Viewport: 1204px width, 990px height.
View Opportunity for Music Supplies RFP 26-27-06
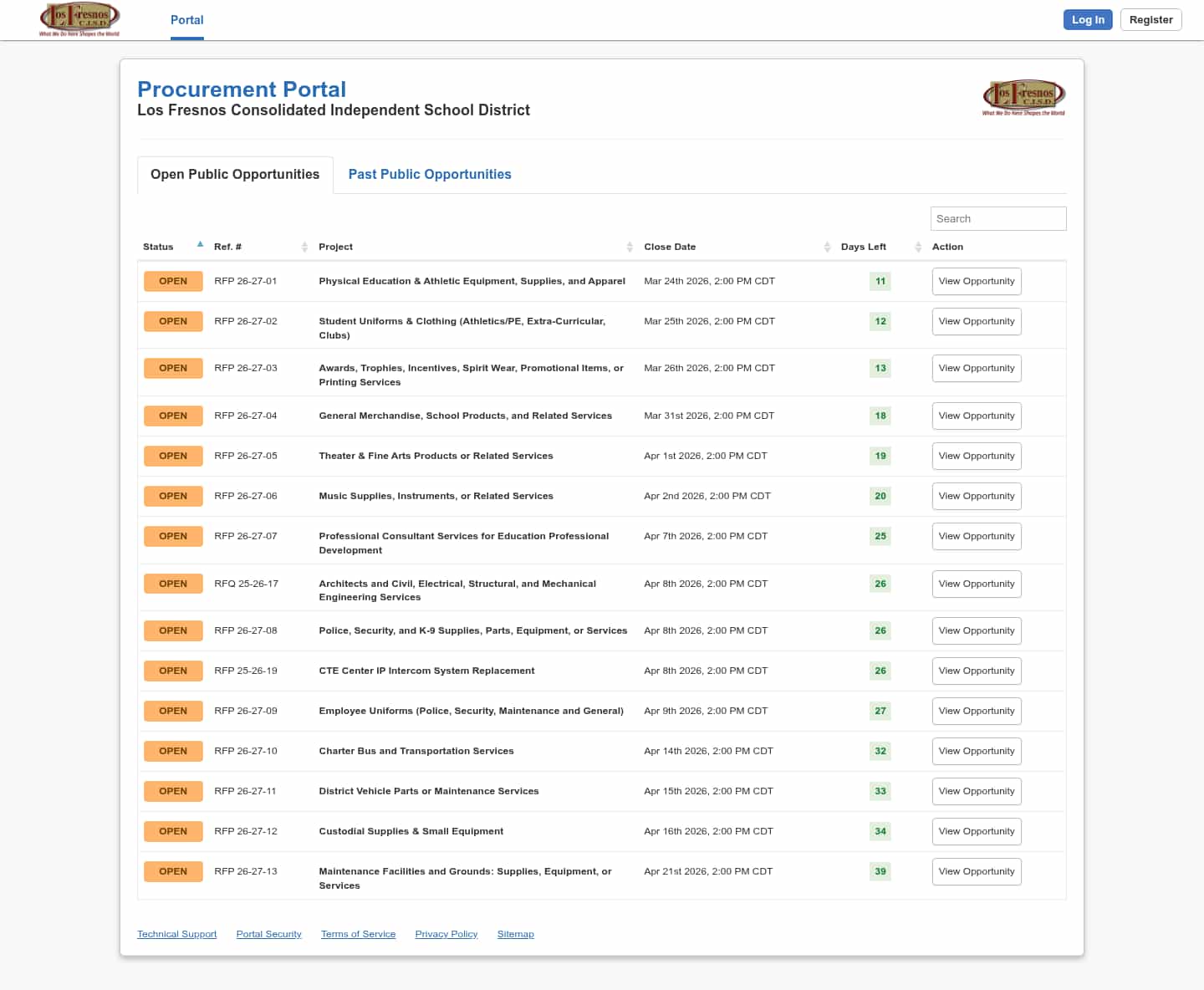pos(976,496)
